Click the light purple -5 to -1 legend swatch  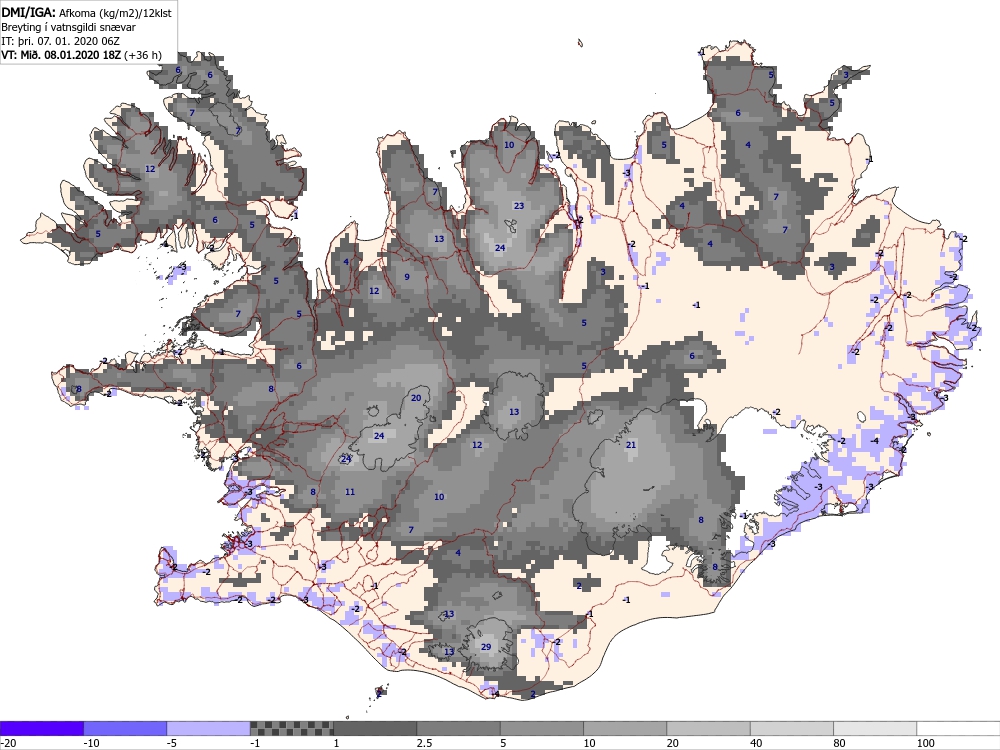coord(209,728)
